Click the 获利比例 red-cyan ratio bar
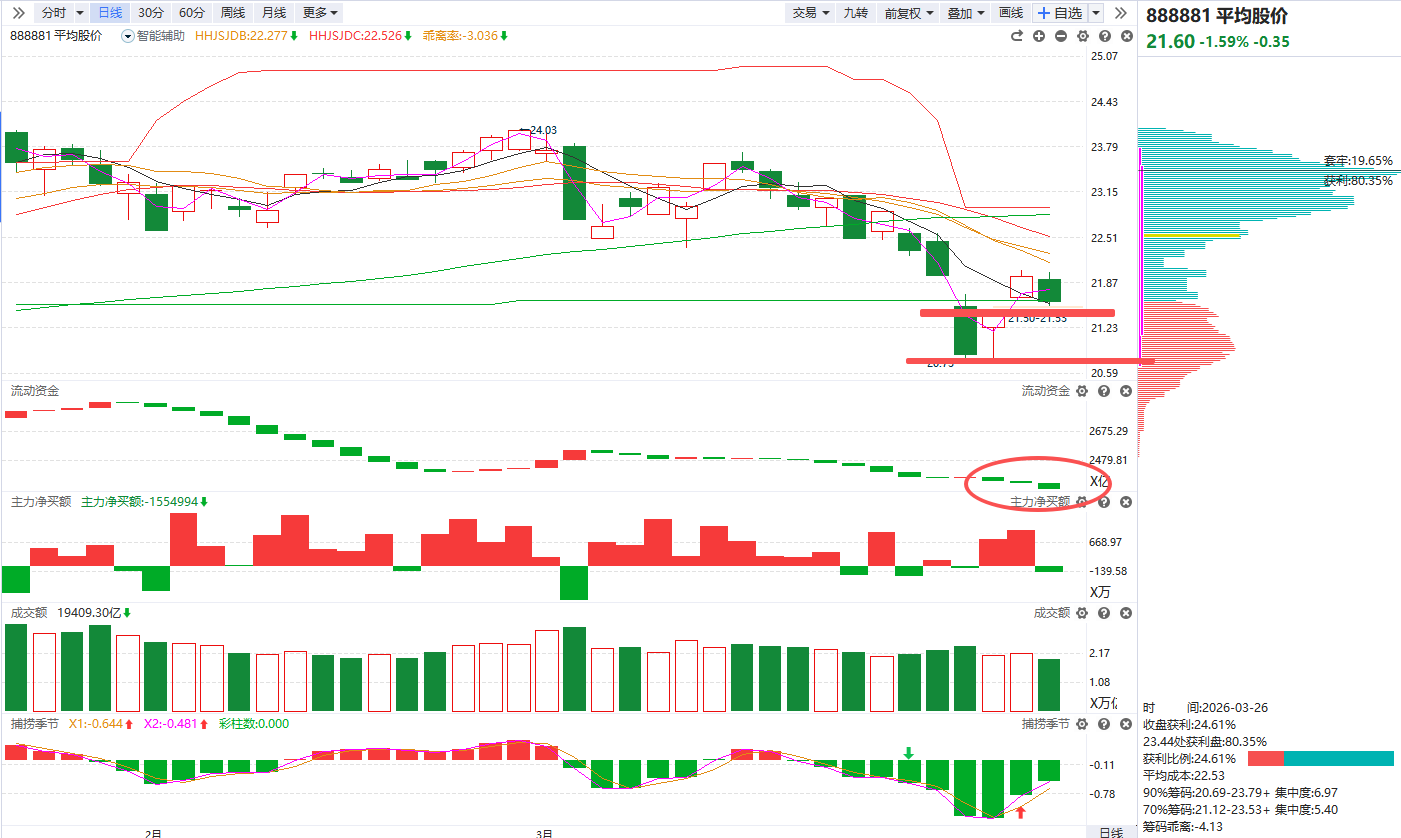Viewport: 1401px width, 838px height. (x=1320, y=758)
